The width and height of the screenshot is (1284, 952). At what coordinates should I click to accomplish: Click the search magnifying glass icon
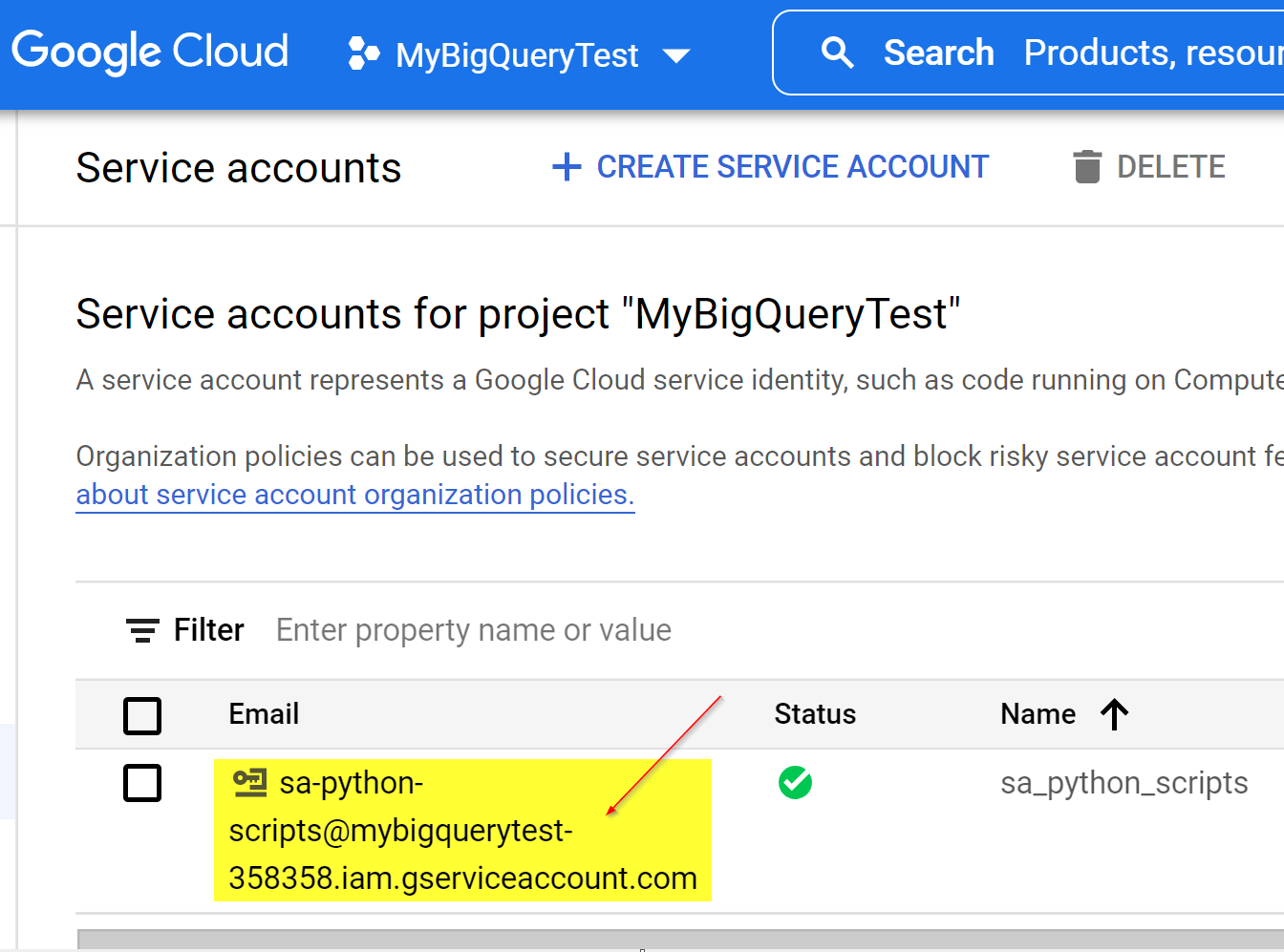(x=837, y=53)
